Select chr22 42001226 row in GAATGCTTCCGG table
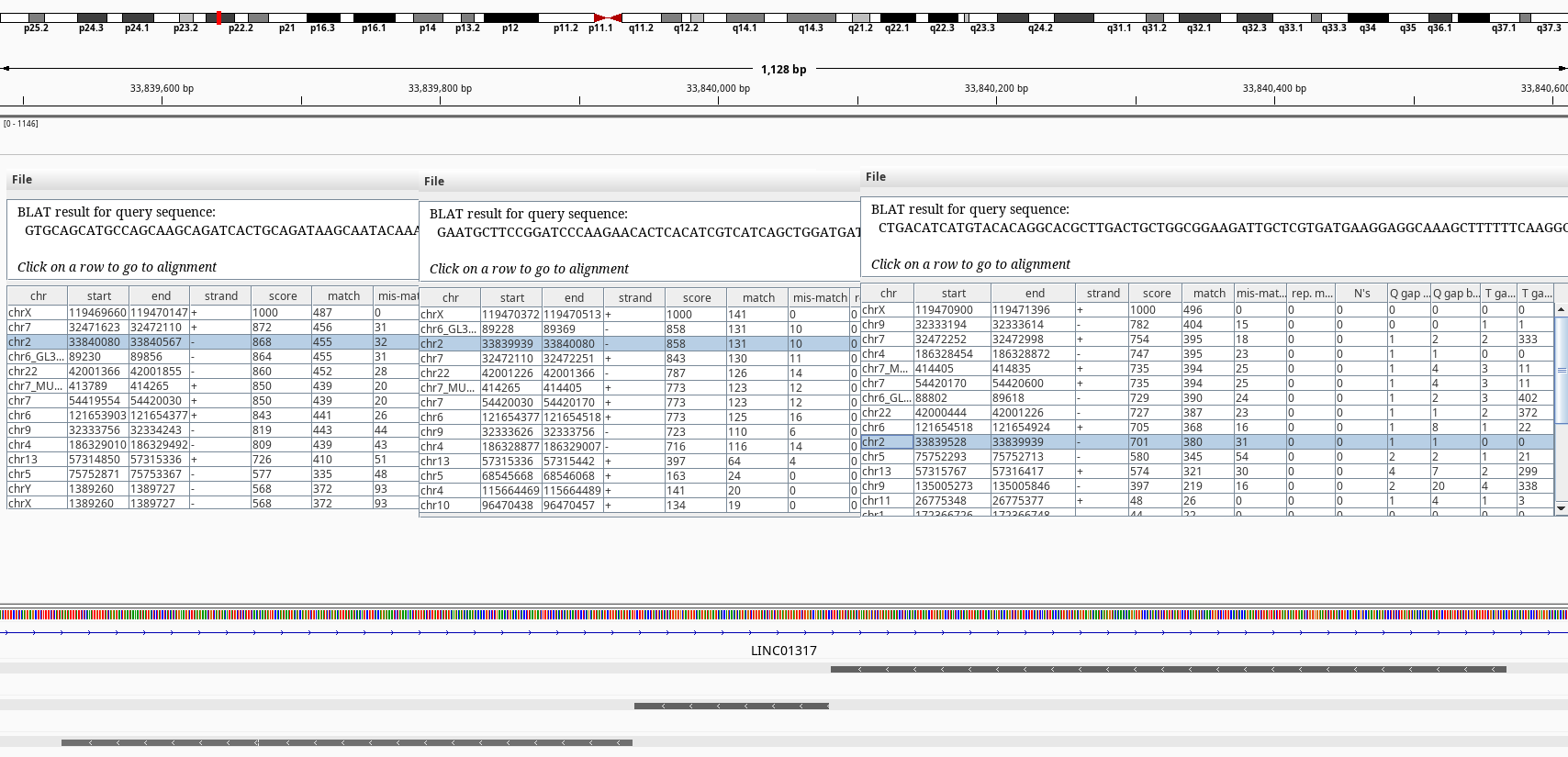1568x757 pixels. 640,373
